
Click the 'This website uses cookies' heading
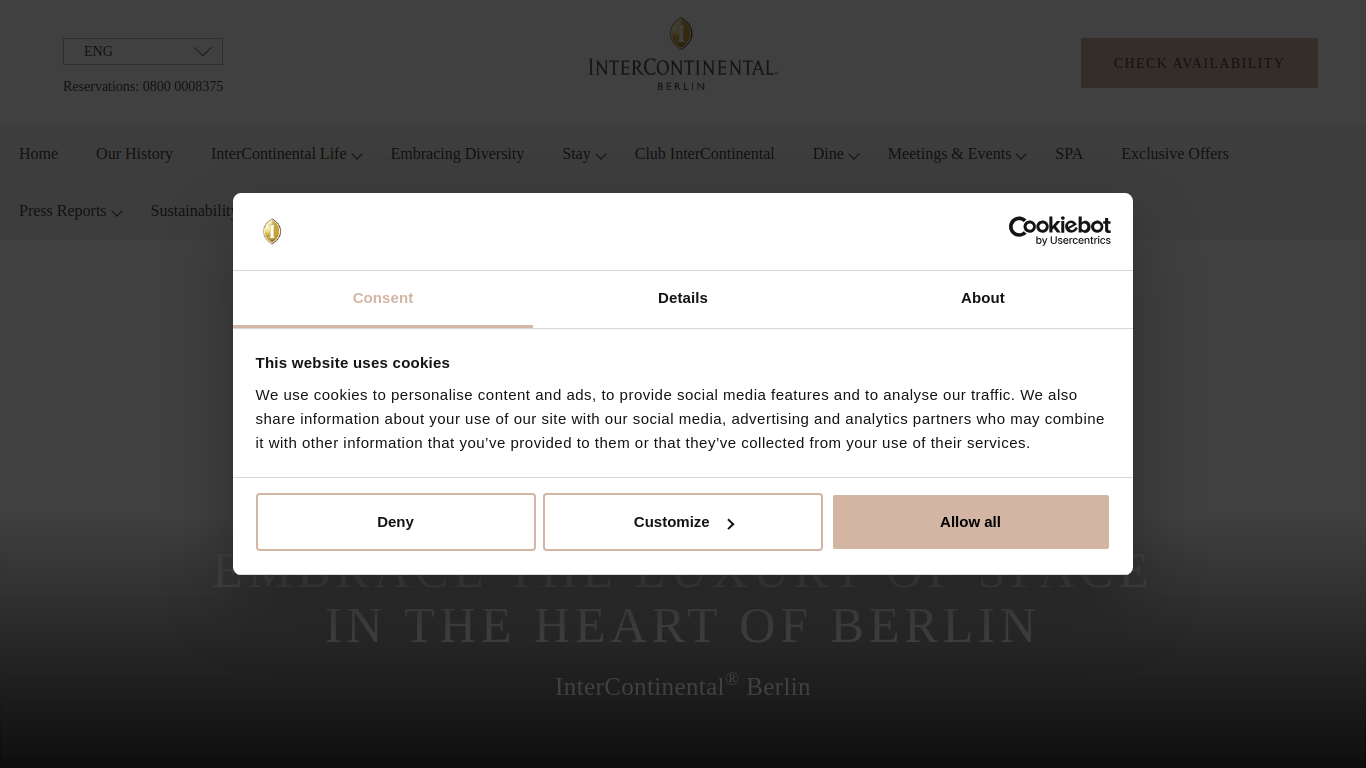[x=352, y=363]
